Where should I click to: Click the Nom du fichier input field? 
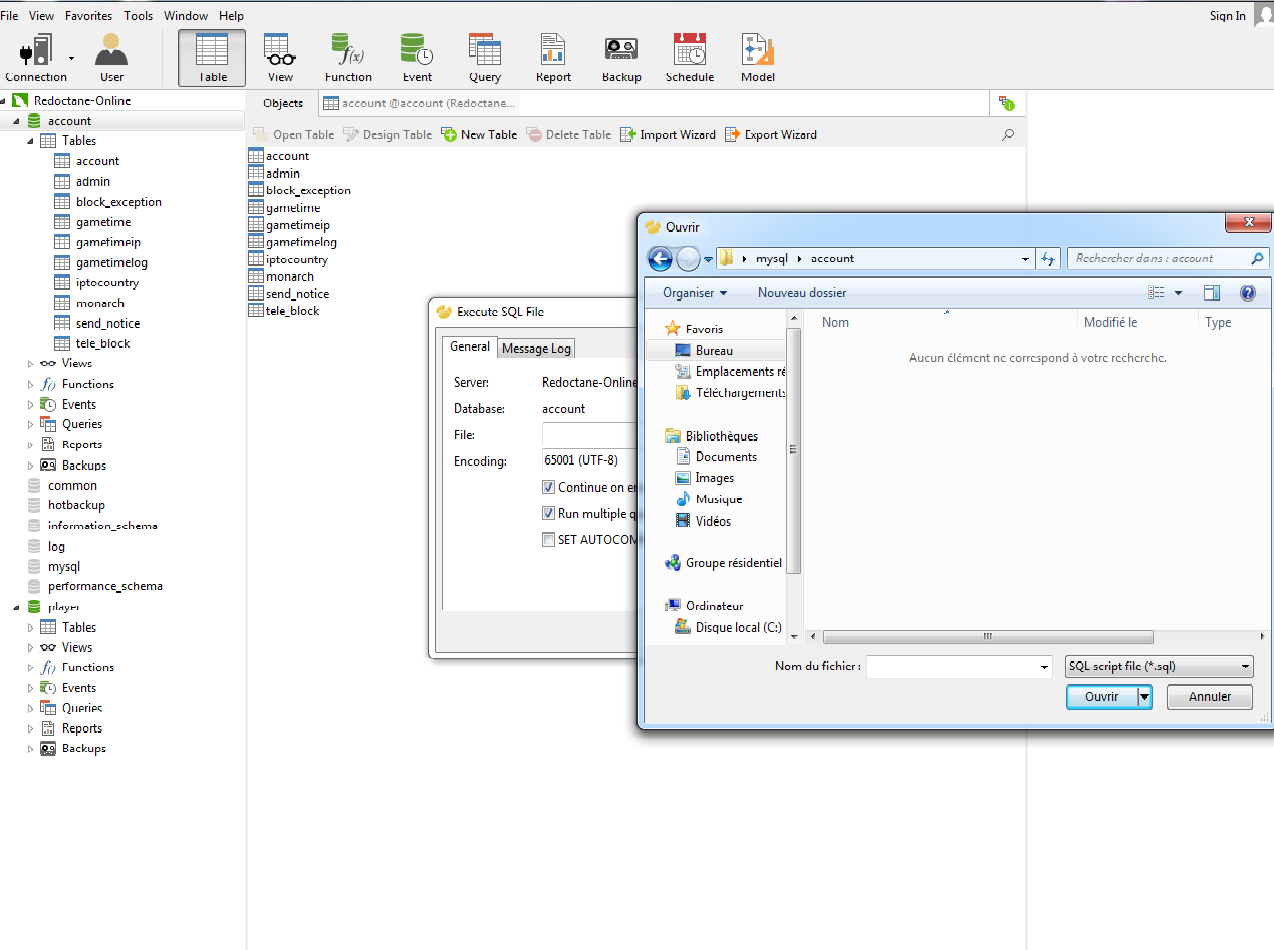pyautogui.click(x=959, y=666)
